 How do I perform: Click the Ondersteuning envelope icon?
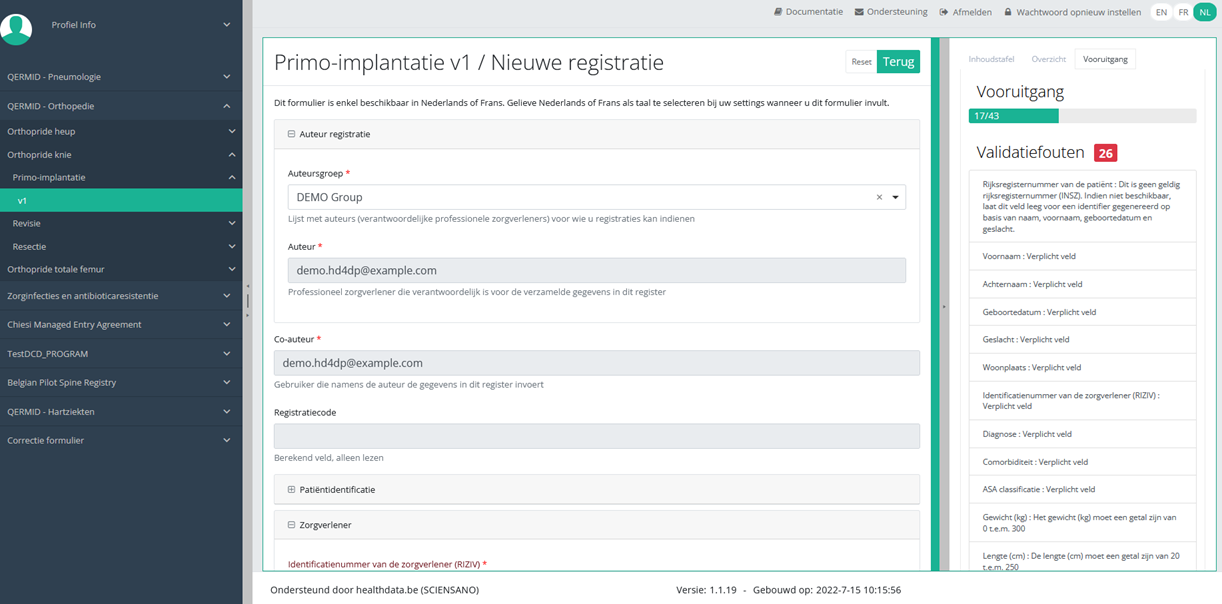click(x=859, y=12)
